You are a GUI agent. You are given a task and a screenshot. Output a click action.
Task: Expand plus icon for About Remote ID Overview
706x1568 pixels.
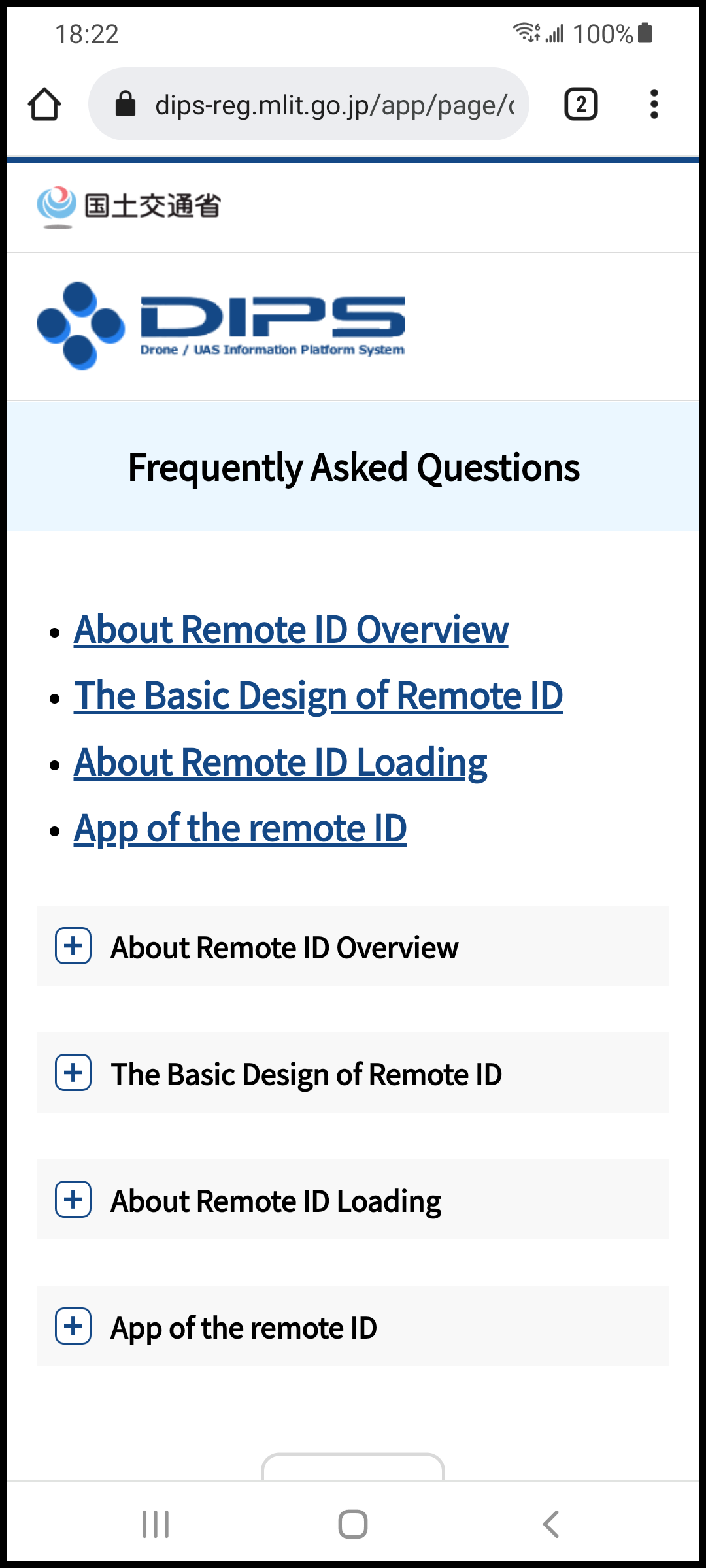coord(73,946)
